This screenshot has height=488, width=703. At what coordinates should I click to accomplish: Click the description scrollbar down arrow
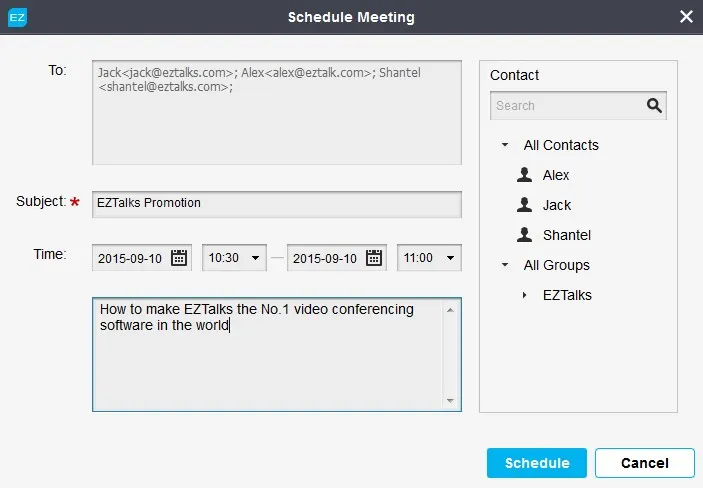click(x=450, y=401)
